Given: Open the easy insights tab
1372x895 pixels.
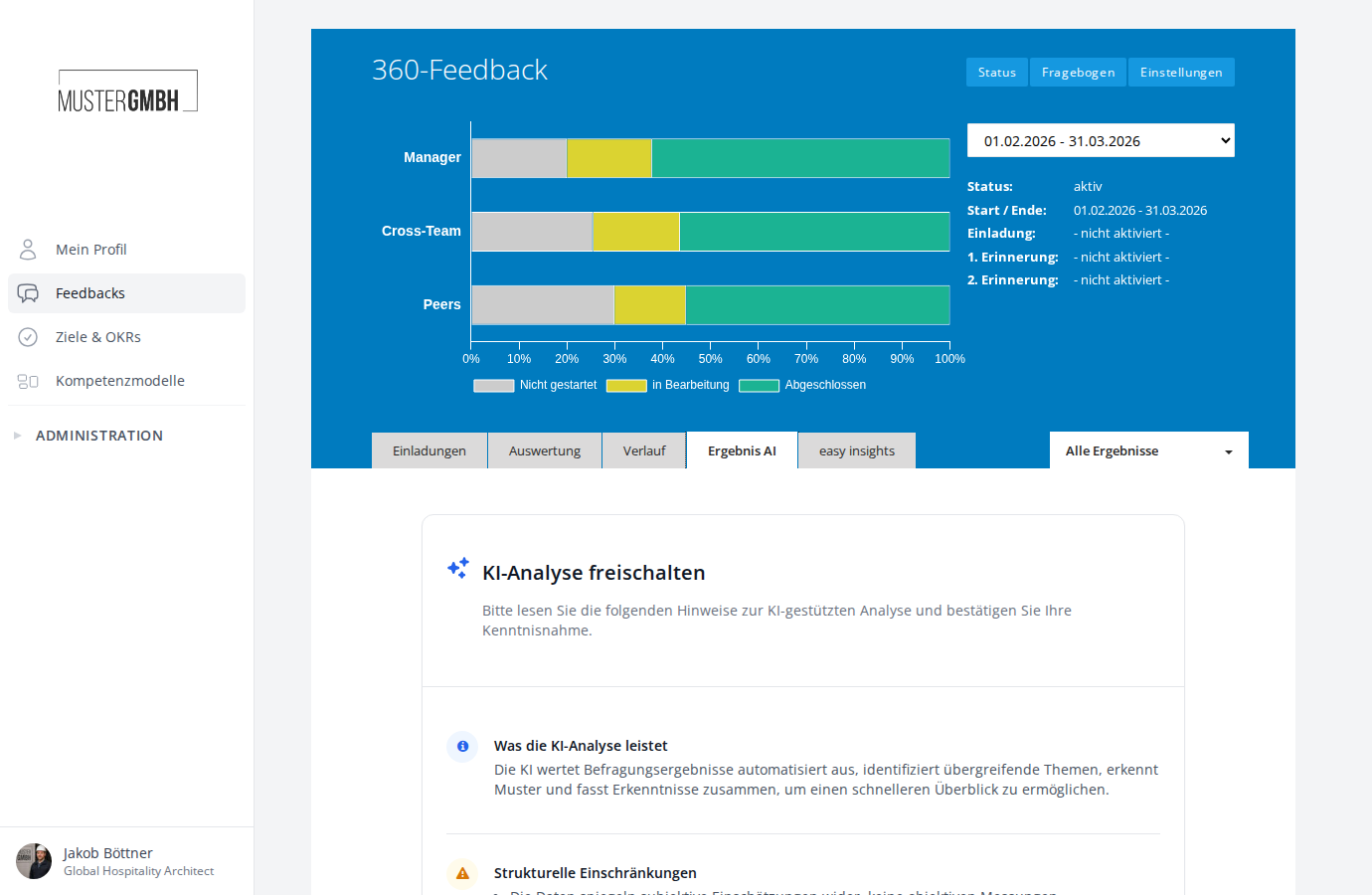Looking at the screenshot, I should [x=857, y=450].
